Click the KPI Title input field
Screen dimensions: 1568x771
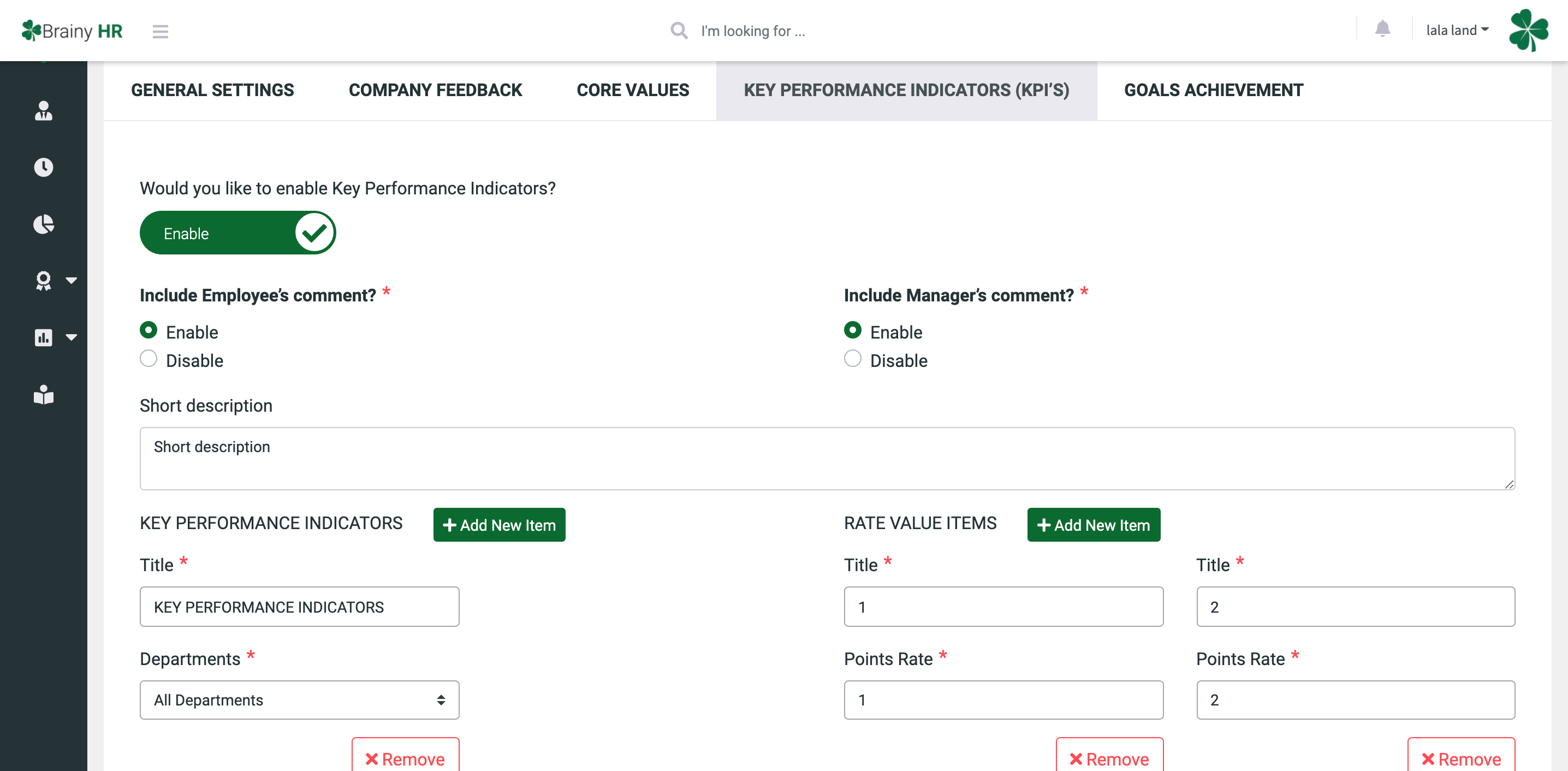click(300, 607)
